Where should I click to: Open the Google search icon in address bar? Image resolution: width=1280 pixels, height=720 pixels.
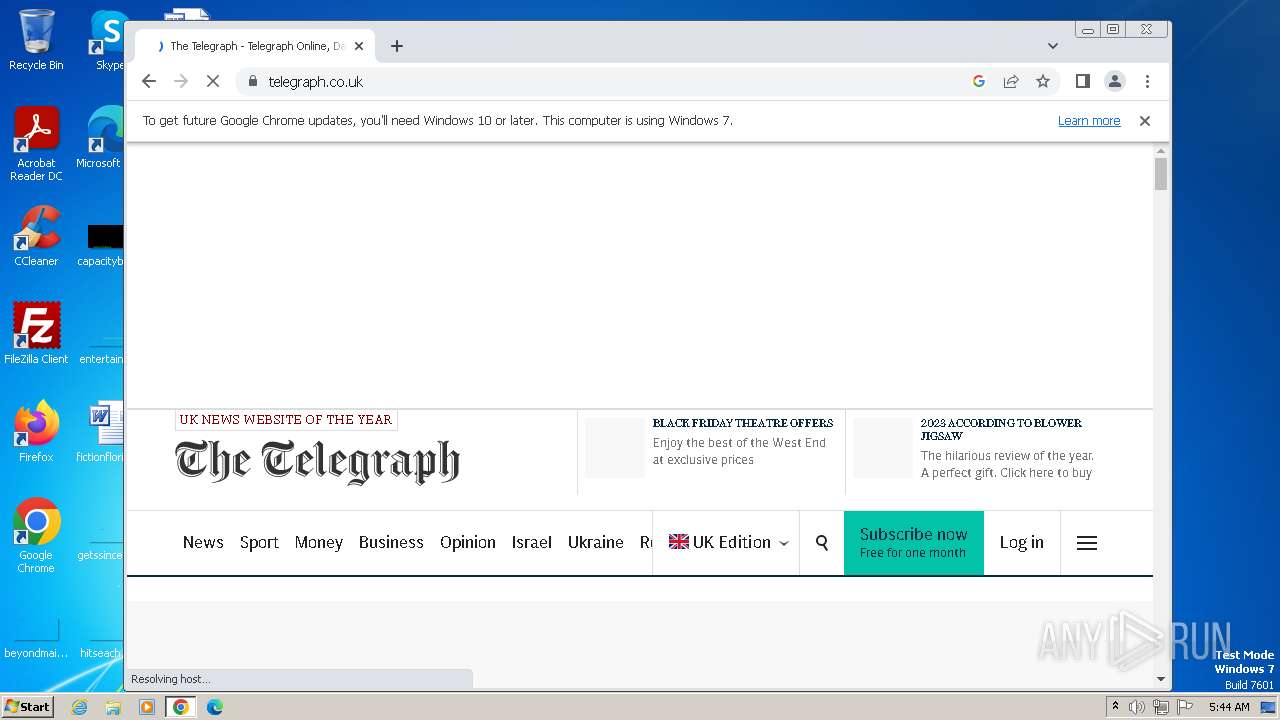pyautogui.click(x=979, y=81)
